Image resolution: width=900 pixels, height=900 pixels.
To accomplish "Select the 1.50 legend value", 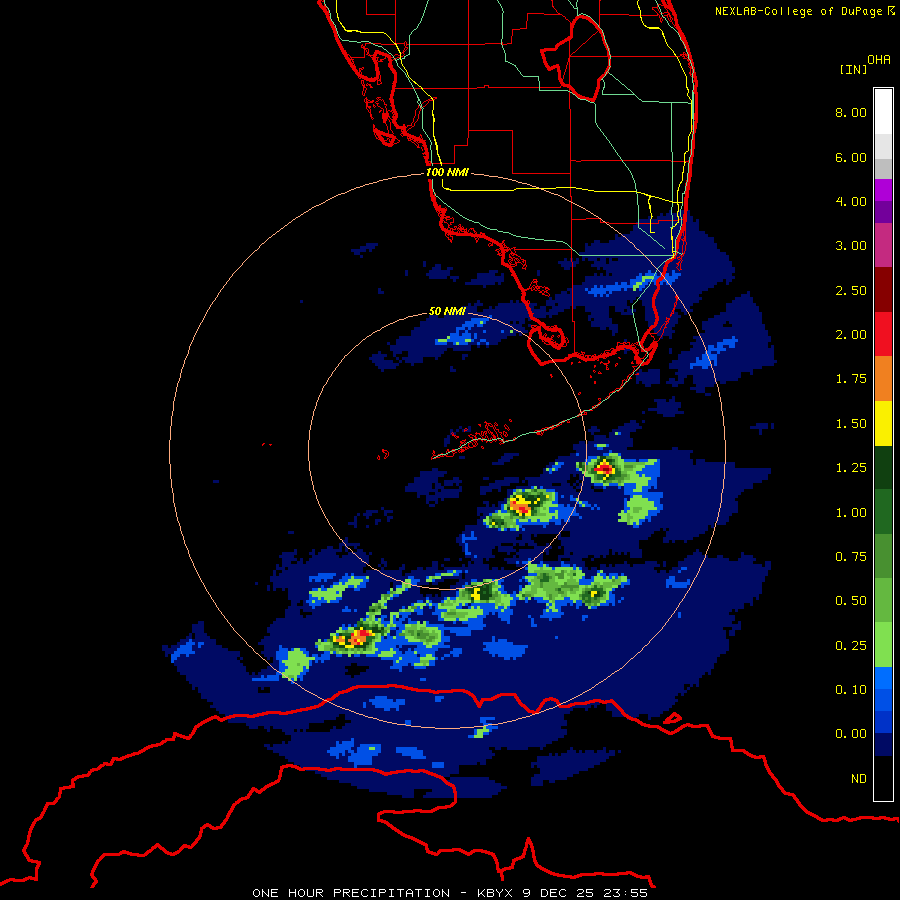I will tap(851, 424).
